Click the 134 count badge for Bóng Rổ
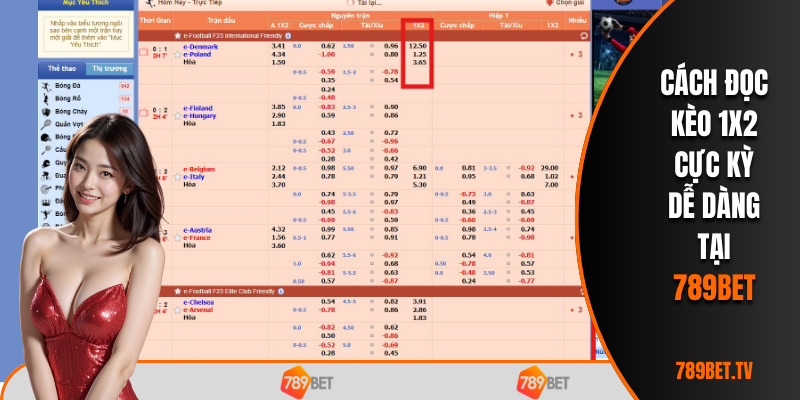The image size is (800, 400). coord(124,98)
